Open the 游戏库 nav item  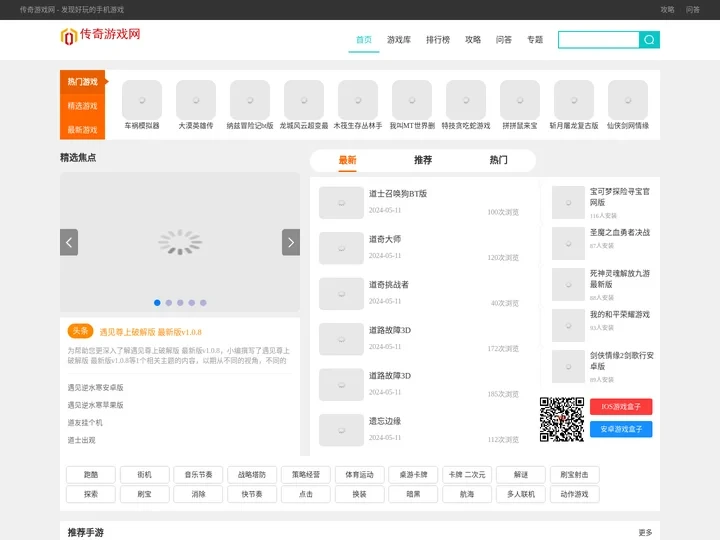(x=399, y=39)
